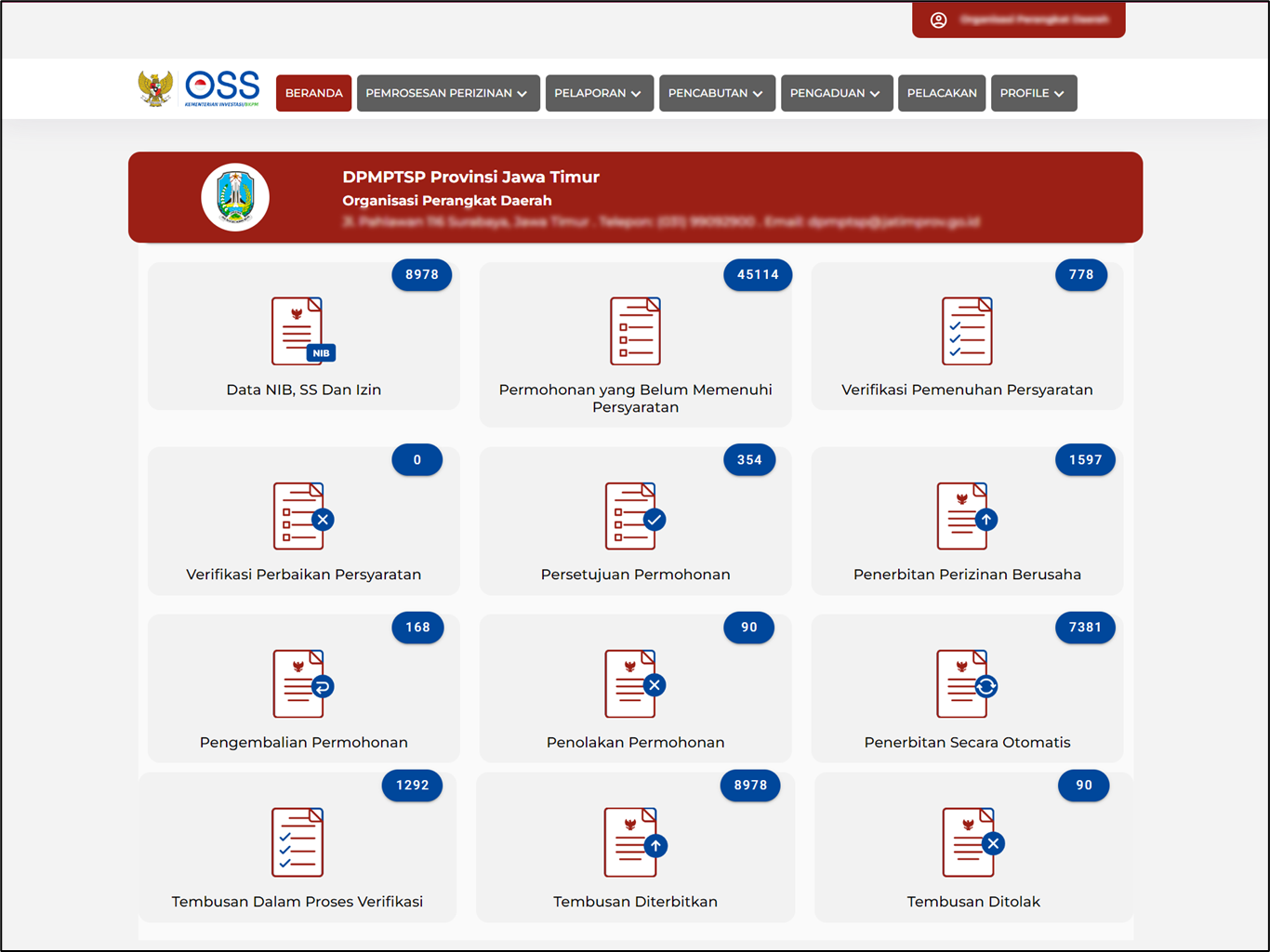1270x952 pixels.
Task: Open the Tembusan Dalam Proses Verifikasi icon
Action: point(298,842)
